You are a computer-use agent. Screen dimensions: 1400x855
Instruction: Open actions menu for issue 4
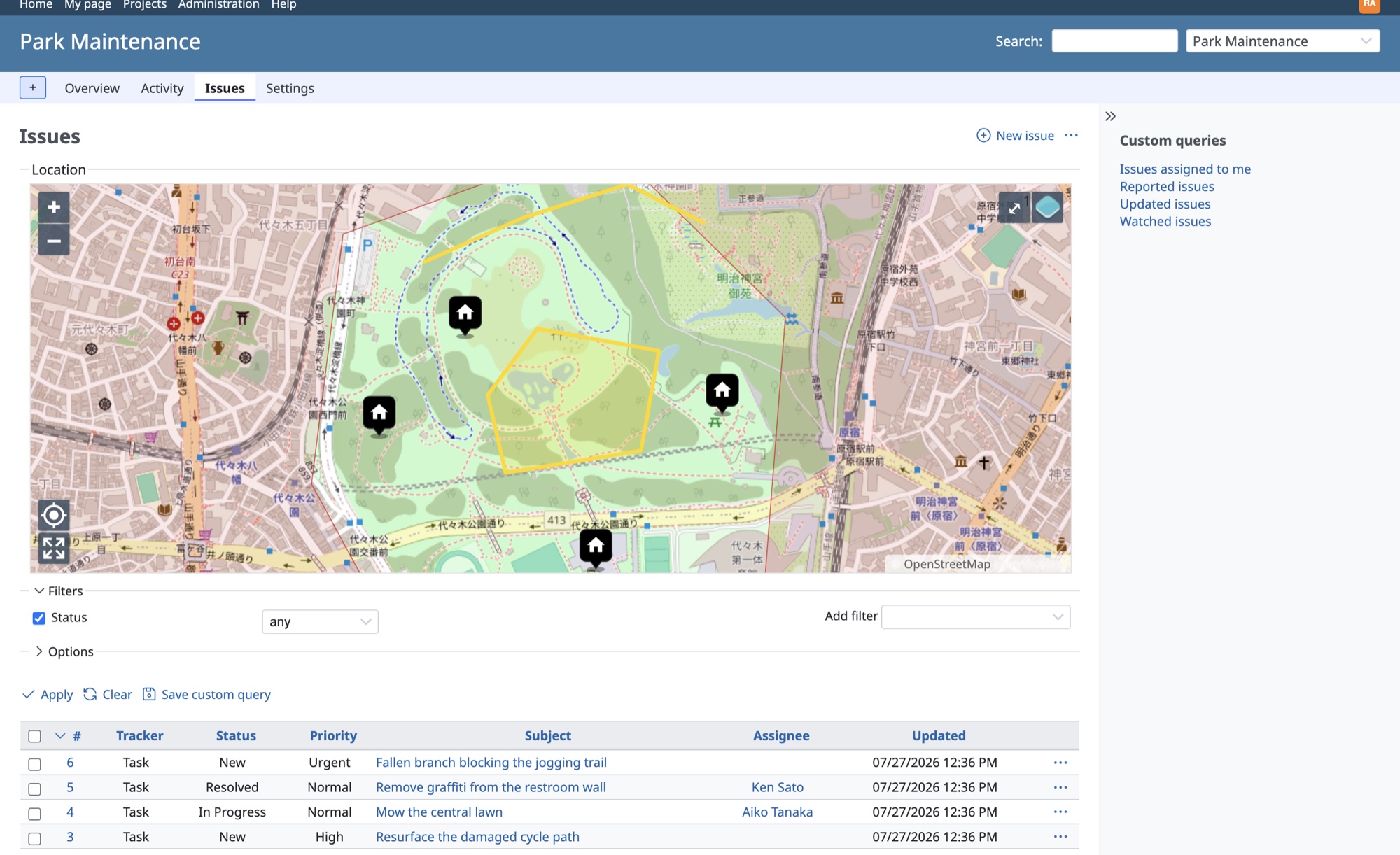tap(1060, 812)
